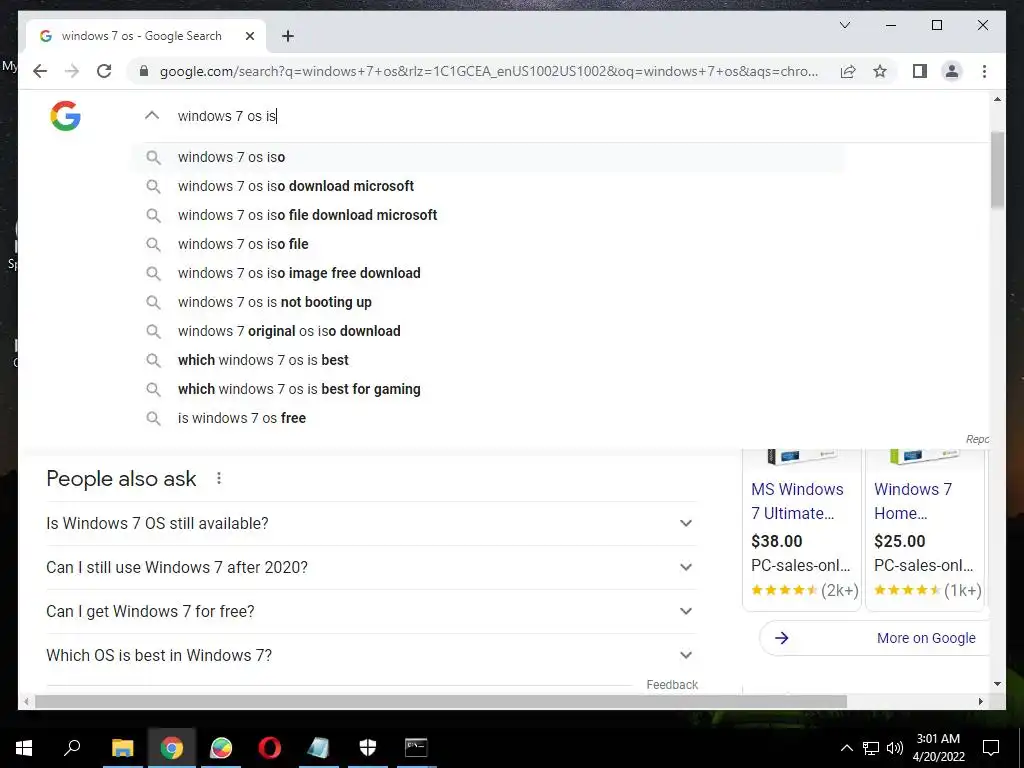Click the address bar URL field
The image size is (1024, 768).
488,71
